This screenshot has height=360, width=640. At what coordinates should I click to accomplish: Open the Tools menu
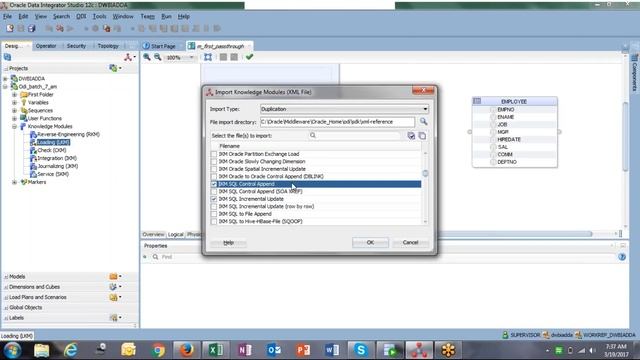pos(99,16)
